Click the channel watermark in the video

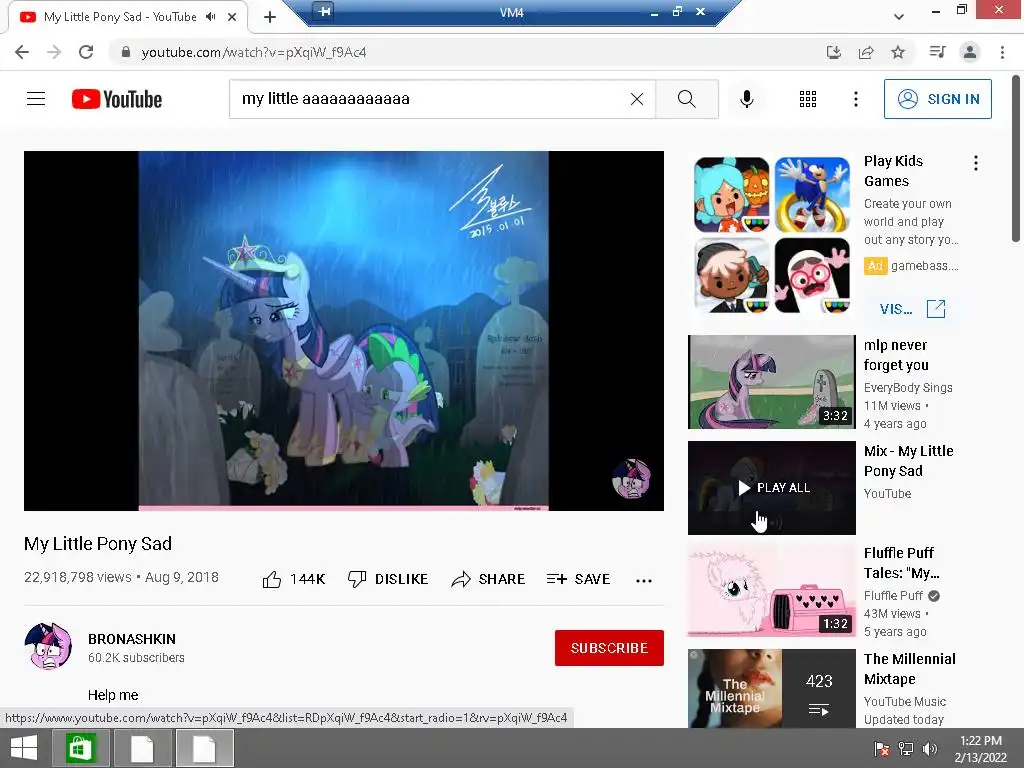pyautogui.click(x=632, y=478)
